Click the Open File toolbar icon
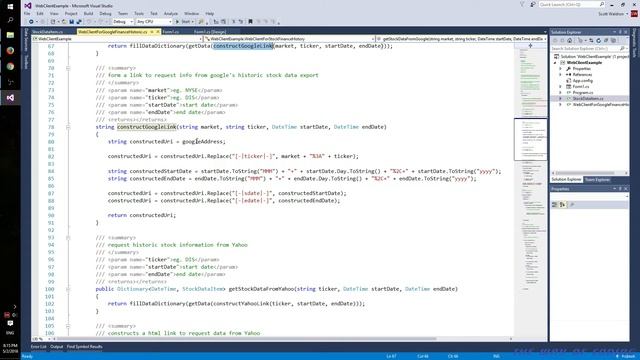The height and width of the screenshot is (360, 640). (x=64, y=22)
